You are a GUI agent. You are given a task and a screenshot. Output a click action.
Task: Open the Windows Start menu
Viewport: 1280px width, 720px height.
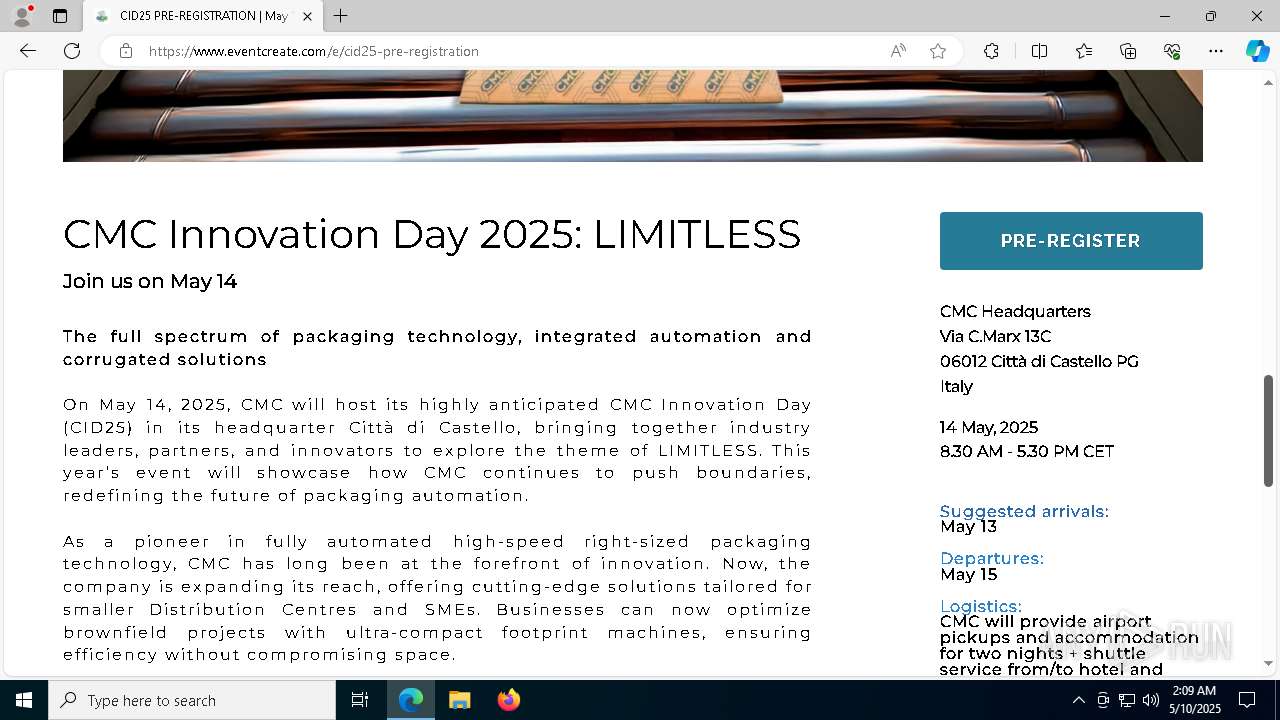[24, 700]
